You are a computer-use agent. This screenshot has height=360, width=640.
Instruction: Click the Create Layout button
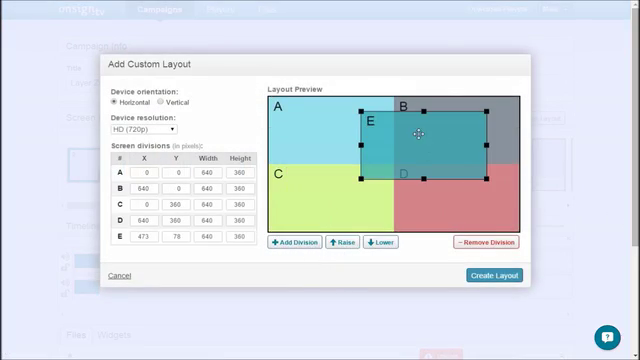point(494,276)
